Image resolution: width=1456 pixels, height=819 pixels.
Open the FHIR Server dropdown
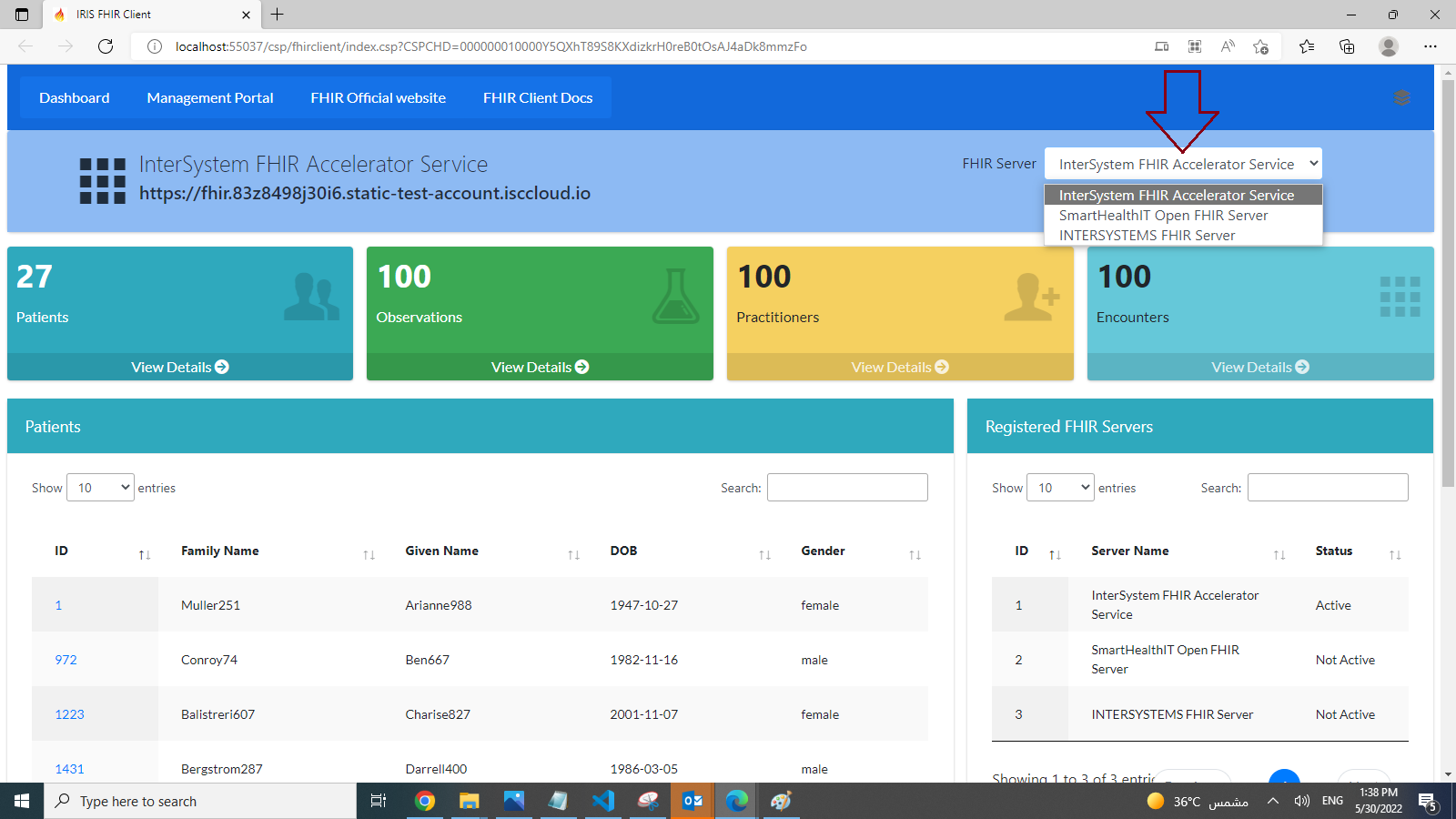[1183, 164]
